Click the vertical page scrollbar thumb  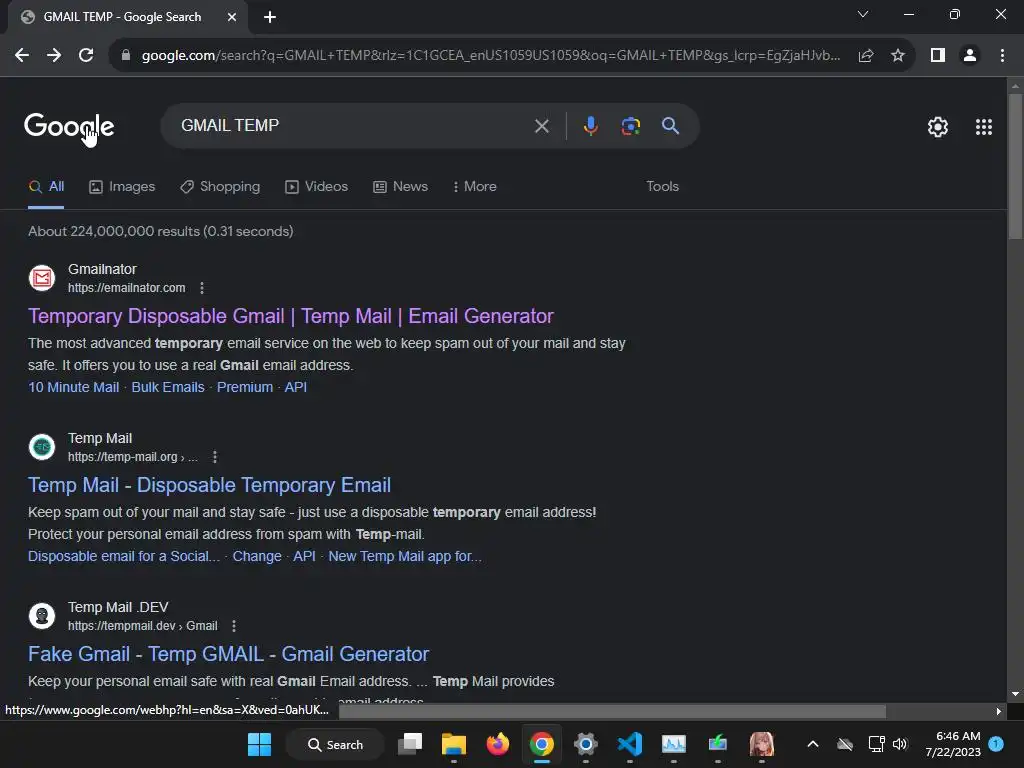[1015, 167]
